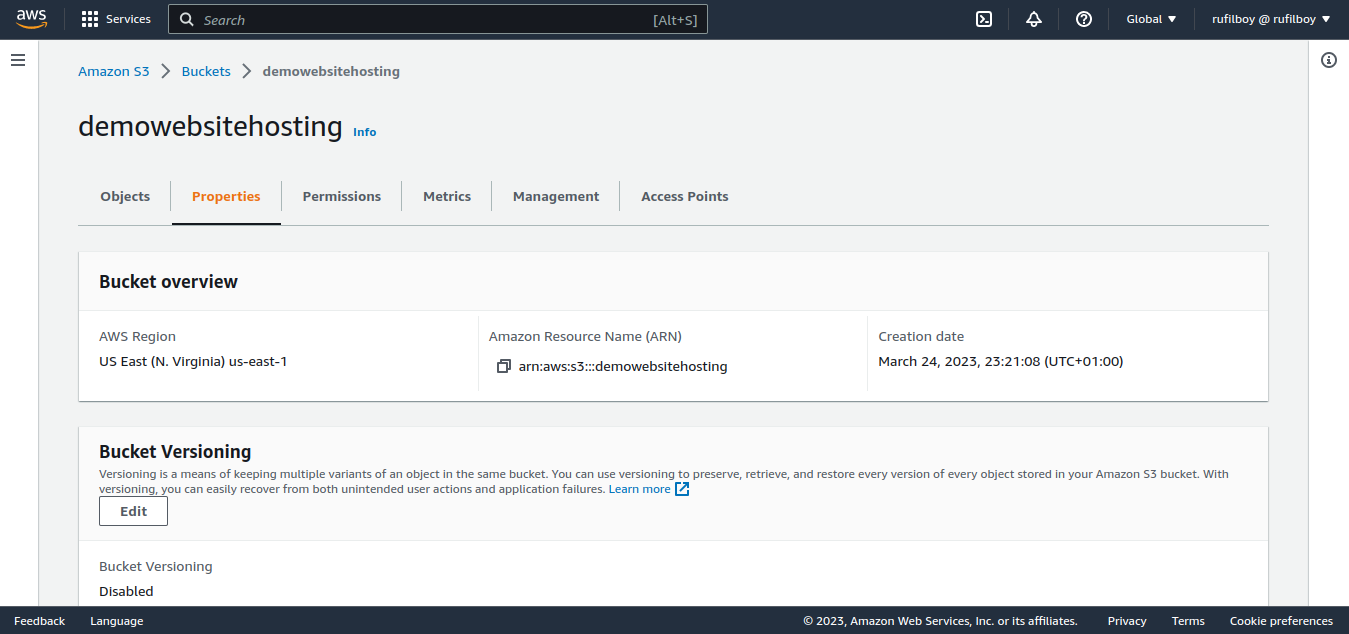Screen dimensions: 1349x634
Task: Expand the Global region dropdown
Action: 1151,19
